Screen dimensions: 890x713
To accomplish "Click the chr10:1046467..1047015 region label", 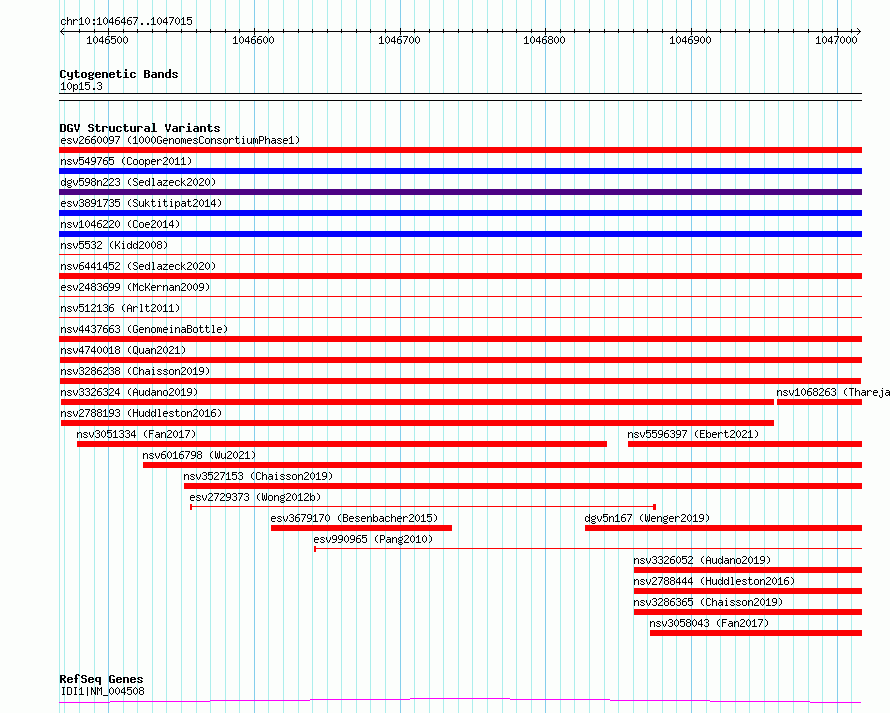I will (126, 21).
